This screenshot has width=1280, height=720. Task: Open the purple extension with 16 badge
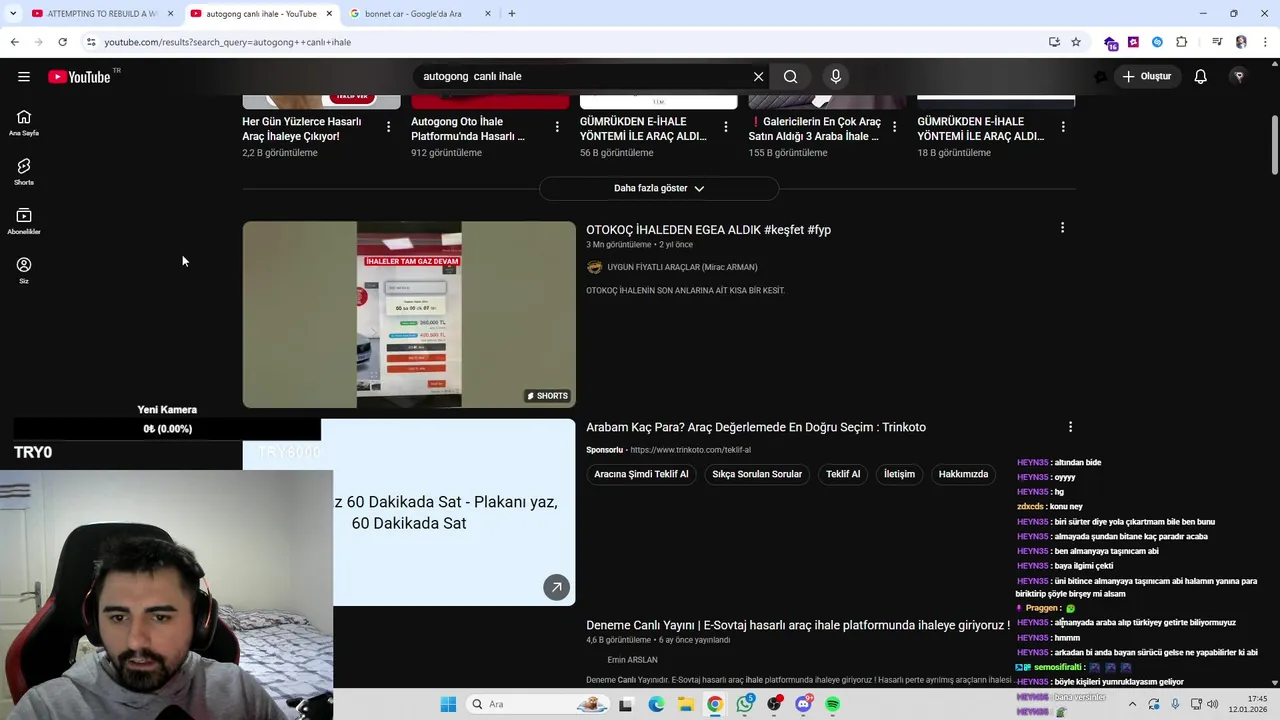click(x=1111, y=43)
